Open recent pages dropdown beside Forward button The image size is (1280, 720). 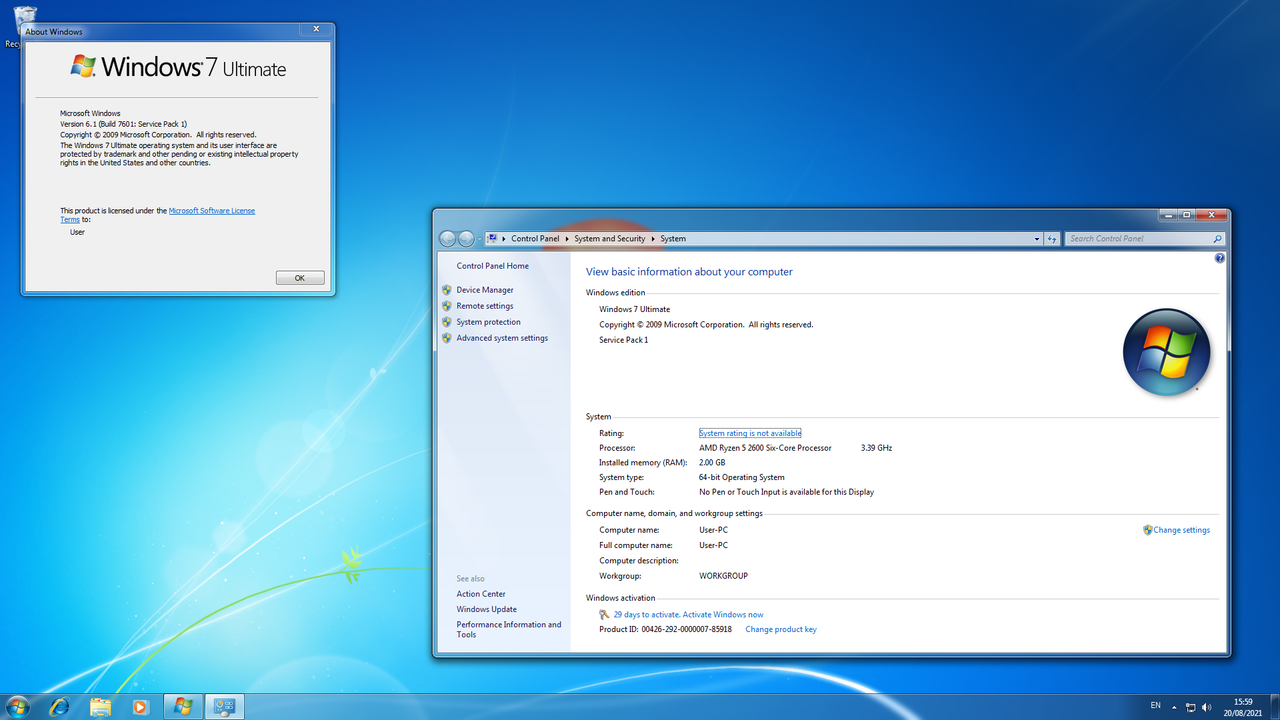click(x=479, y=239)
